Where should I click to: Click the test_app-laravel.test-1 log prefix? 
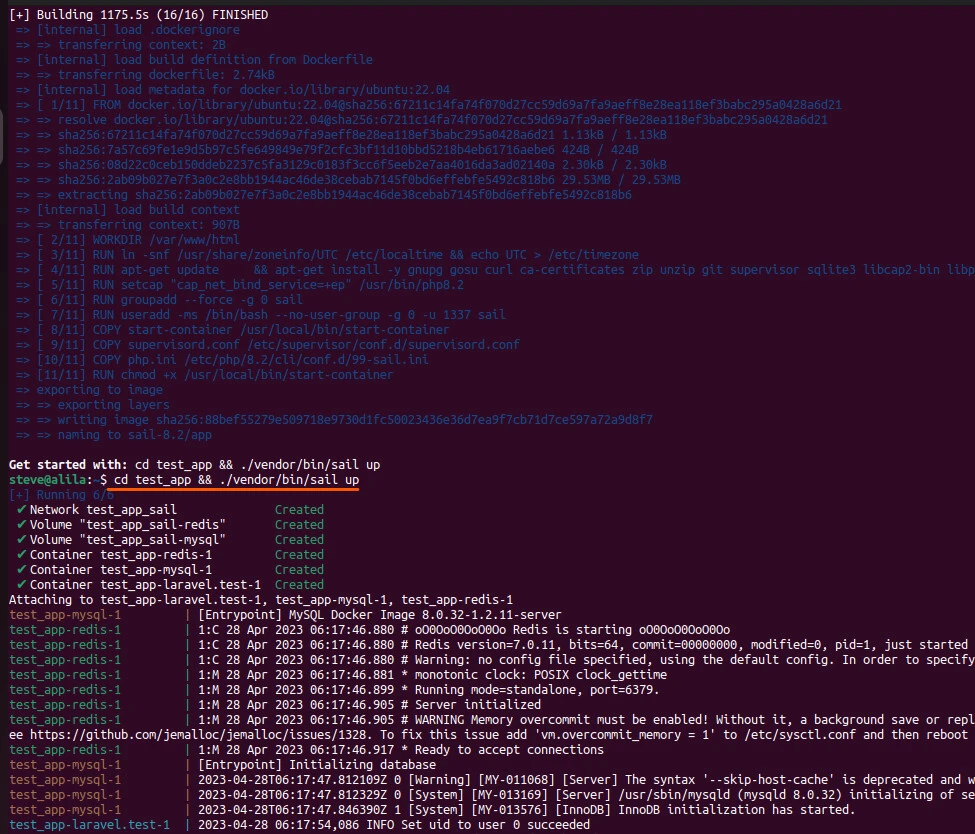click(90, 825)
